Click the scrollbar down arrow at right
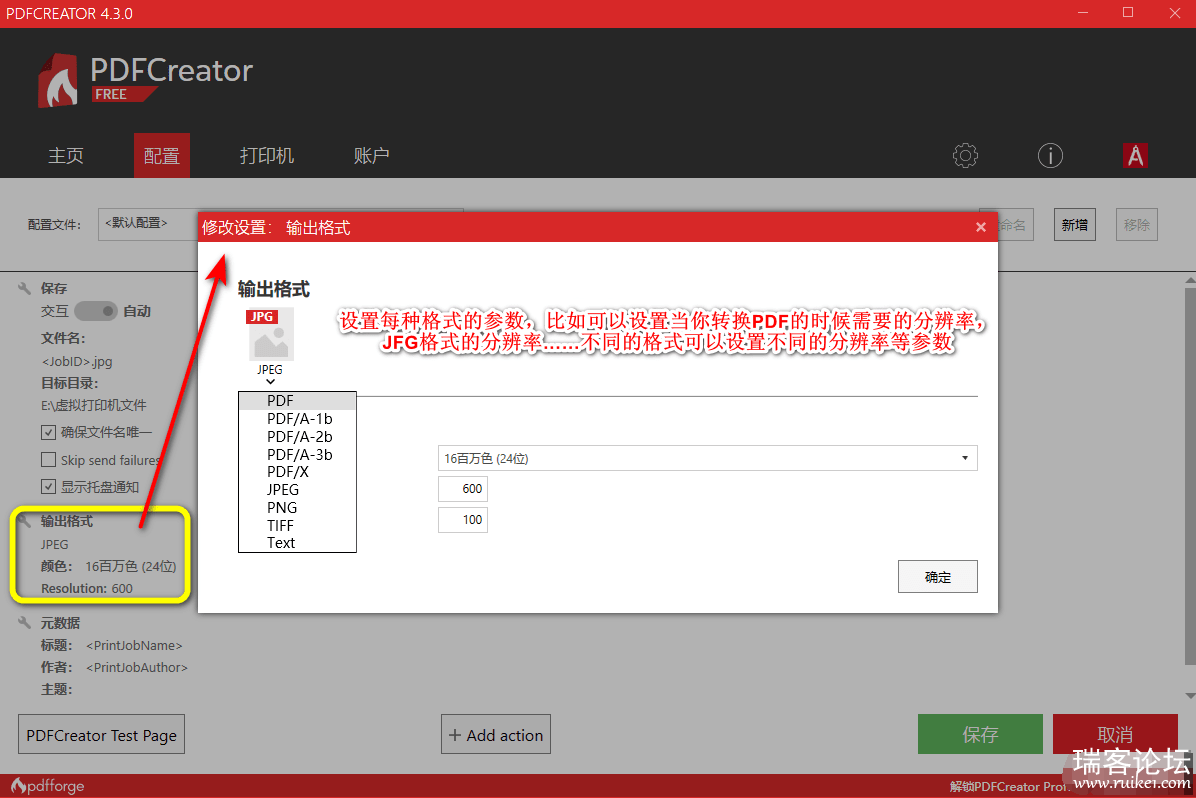This screenshot has height=798, width=1196. click(1190, 696)
